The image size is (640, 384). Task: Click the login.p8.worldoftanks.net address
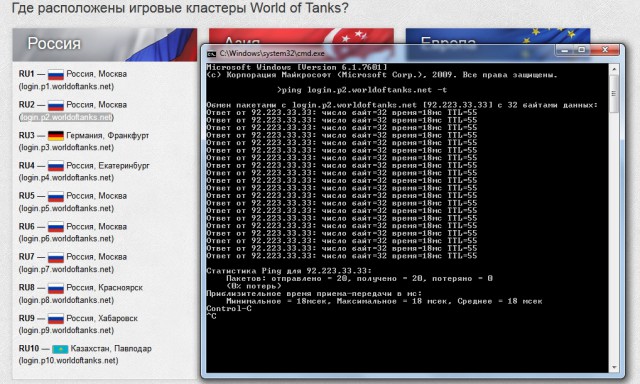66,300
